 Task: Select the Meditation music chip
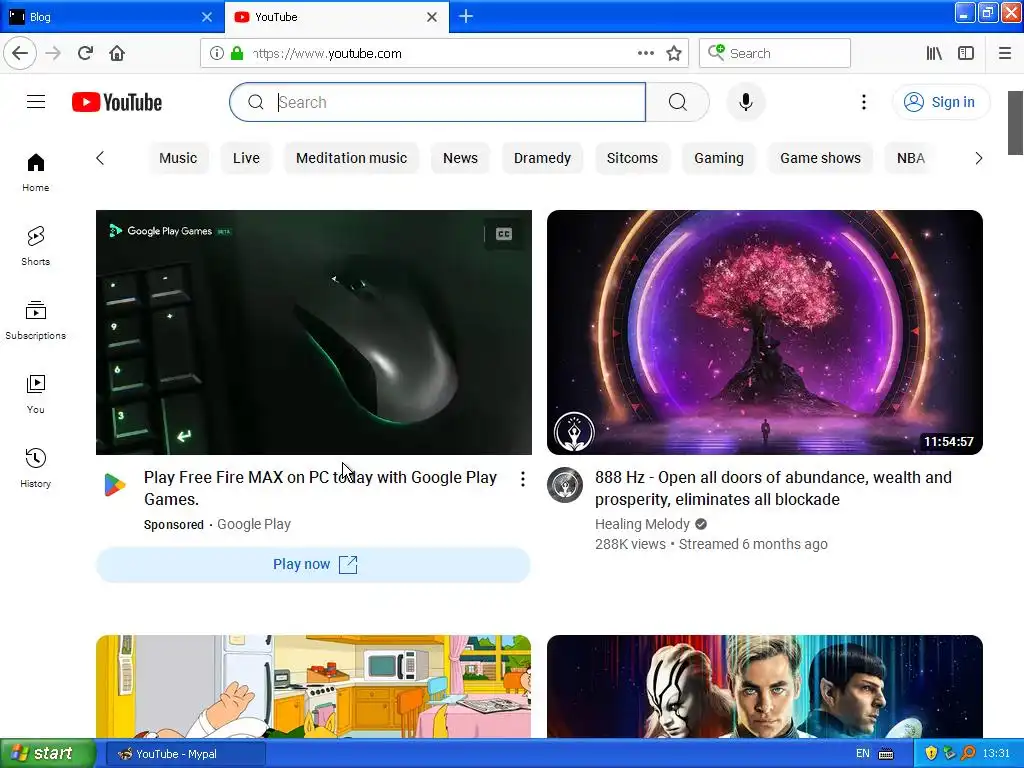[351, 158]
